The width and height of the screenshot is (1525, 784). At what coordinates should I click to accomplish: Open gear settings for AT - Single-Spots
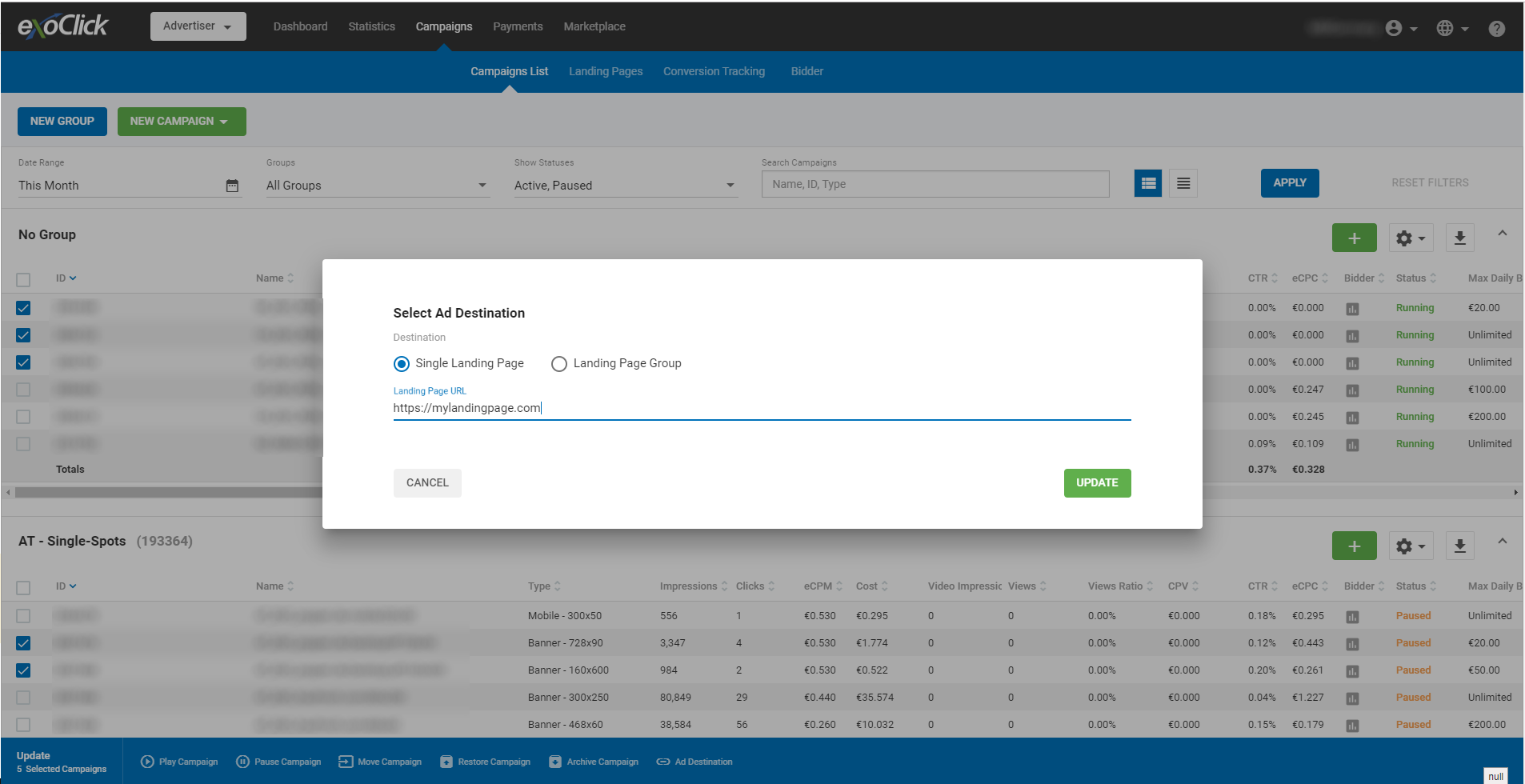(x=1411, y=546)
